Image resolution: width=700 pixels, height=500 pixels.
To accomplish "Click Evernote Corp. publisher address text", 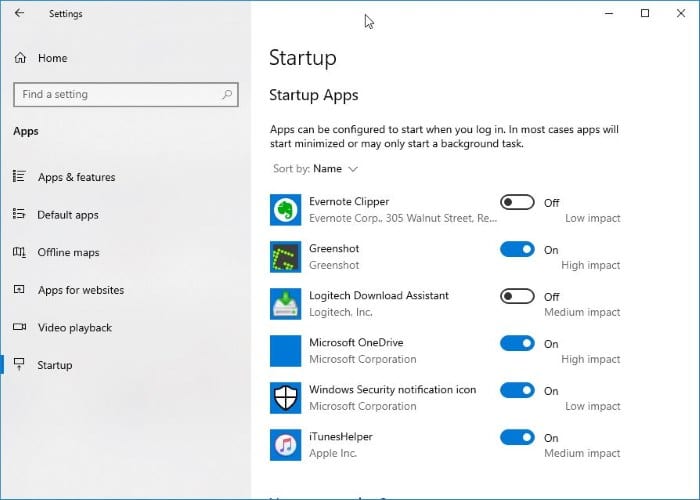I will pos(403,218).
